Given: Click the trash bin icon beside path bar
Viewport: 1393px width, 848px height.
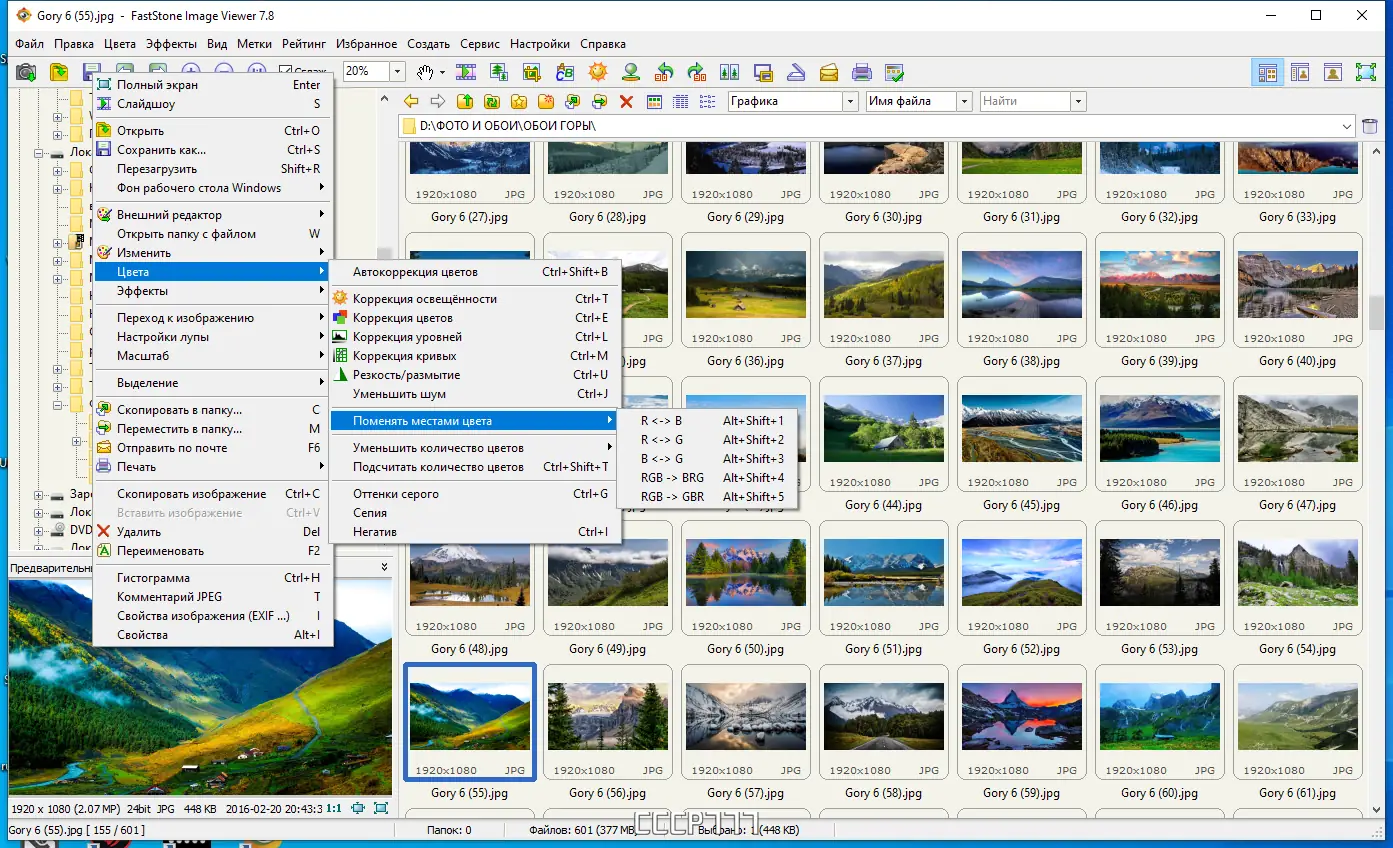Looking at the screenshot, I should pyautogui.click(x=1370, y=126).
